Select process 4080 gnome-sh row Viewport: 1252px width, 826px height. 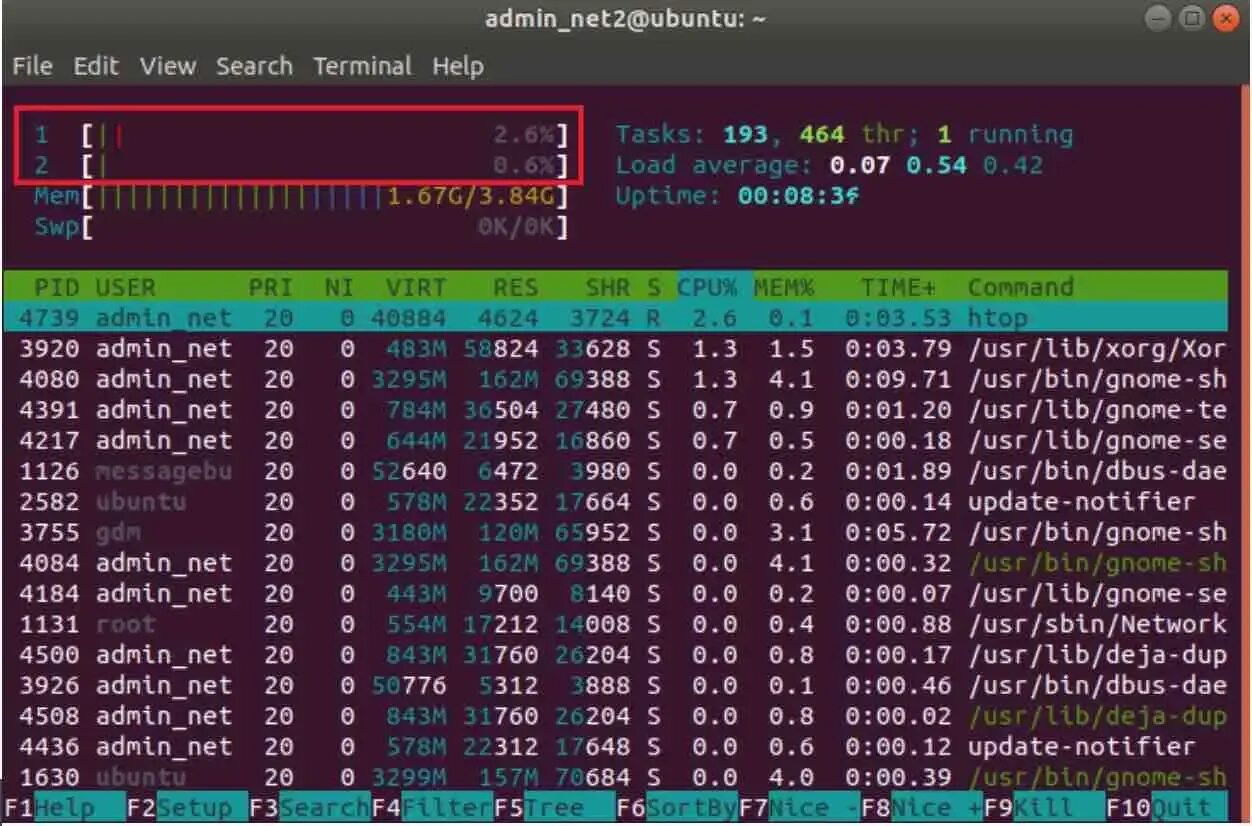pos(615,380)
